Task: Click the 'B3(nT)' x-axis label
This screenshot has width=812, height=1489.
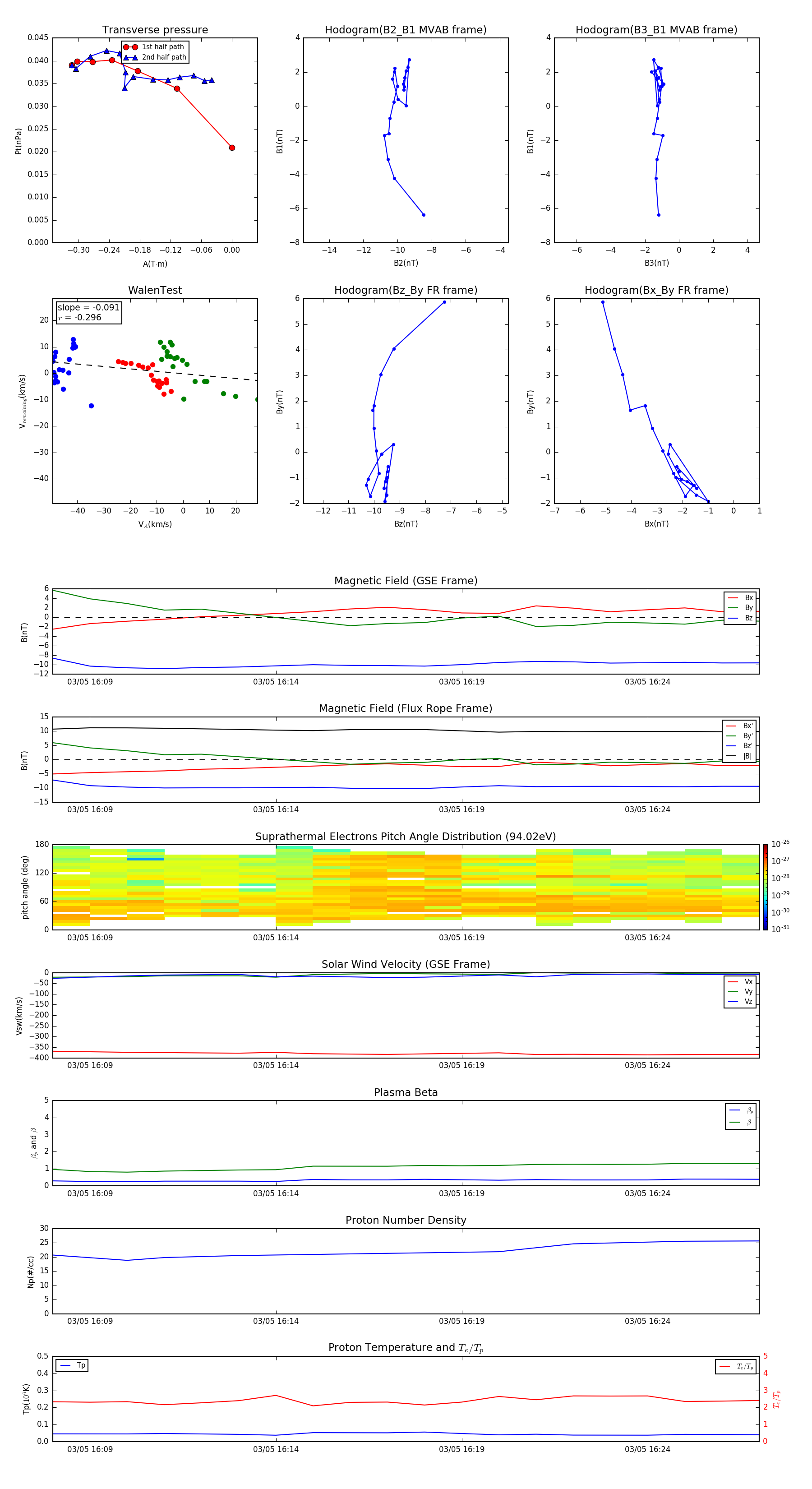Action: (656, 263)
